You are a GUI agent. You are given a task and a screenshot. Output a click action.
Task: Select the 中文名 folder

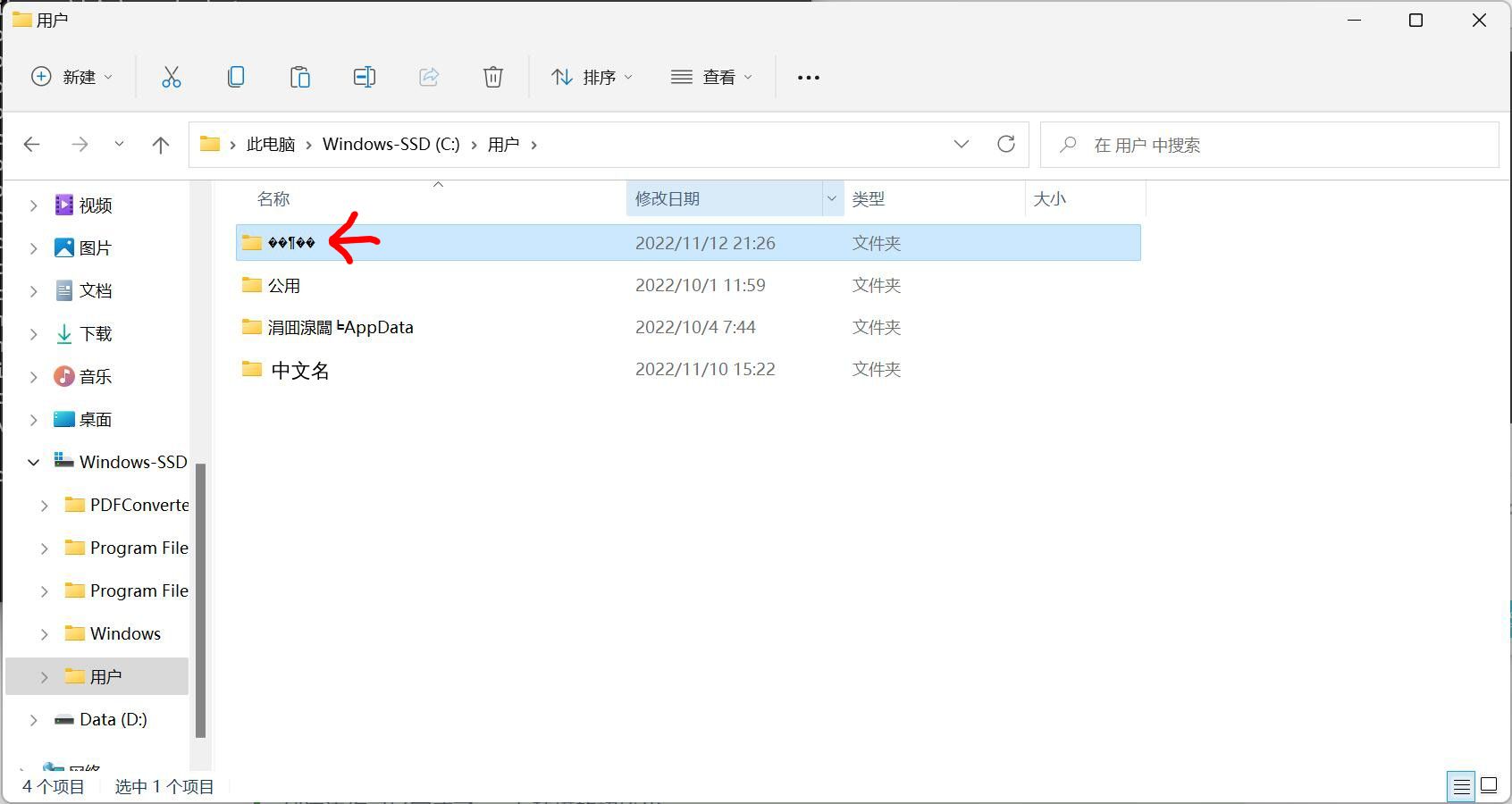tap(300, 370)
